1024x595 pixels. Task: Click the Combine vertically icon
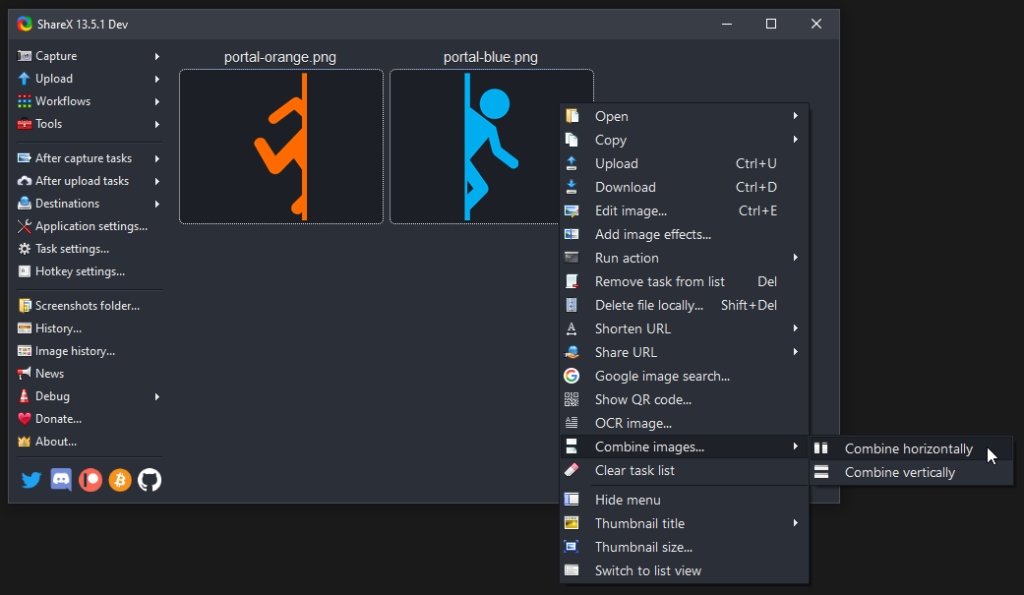[x=821, y=472]
